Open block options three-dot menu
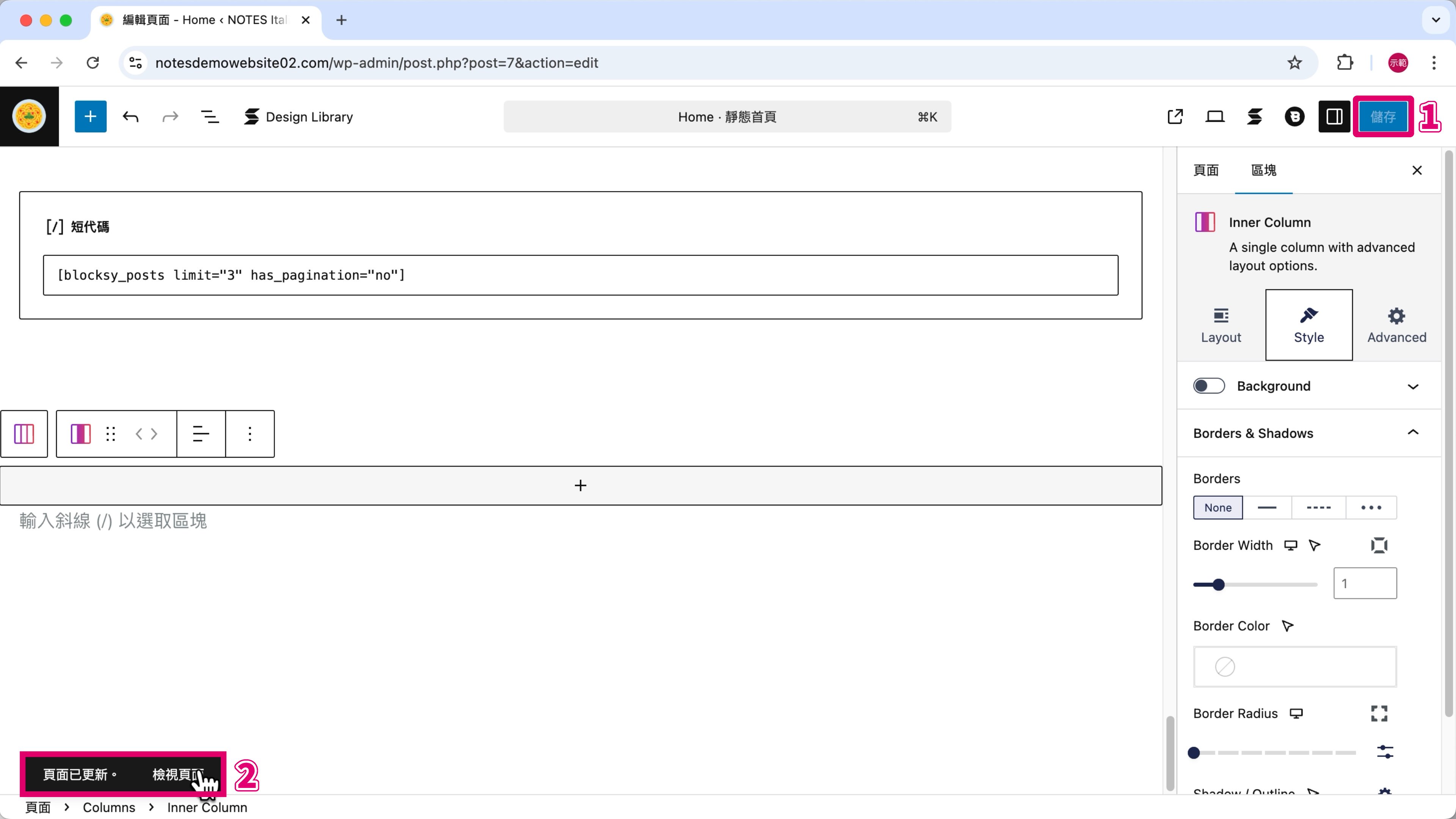Screen dimensions: 1456x819 [250, 433]
